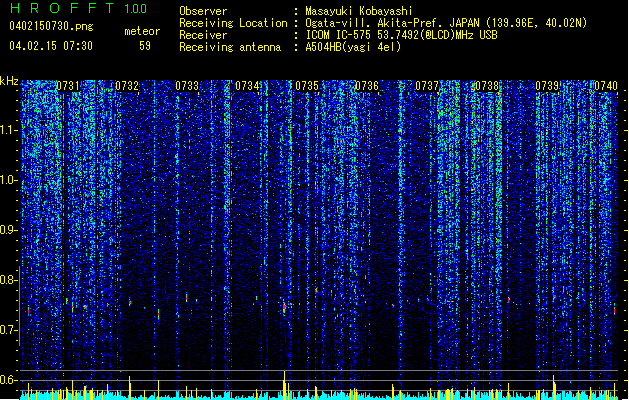Click the 0737 time marker

(427, 86)
